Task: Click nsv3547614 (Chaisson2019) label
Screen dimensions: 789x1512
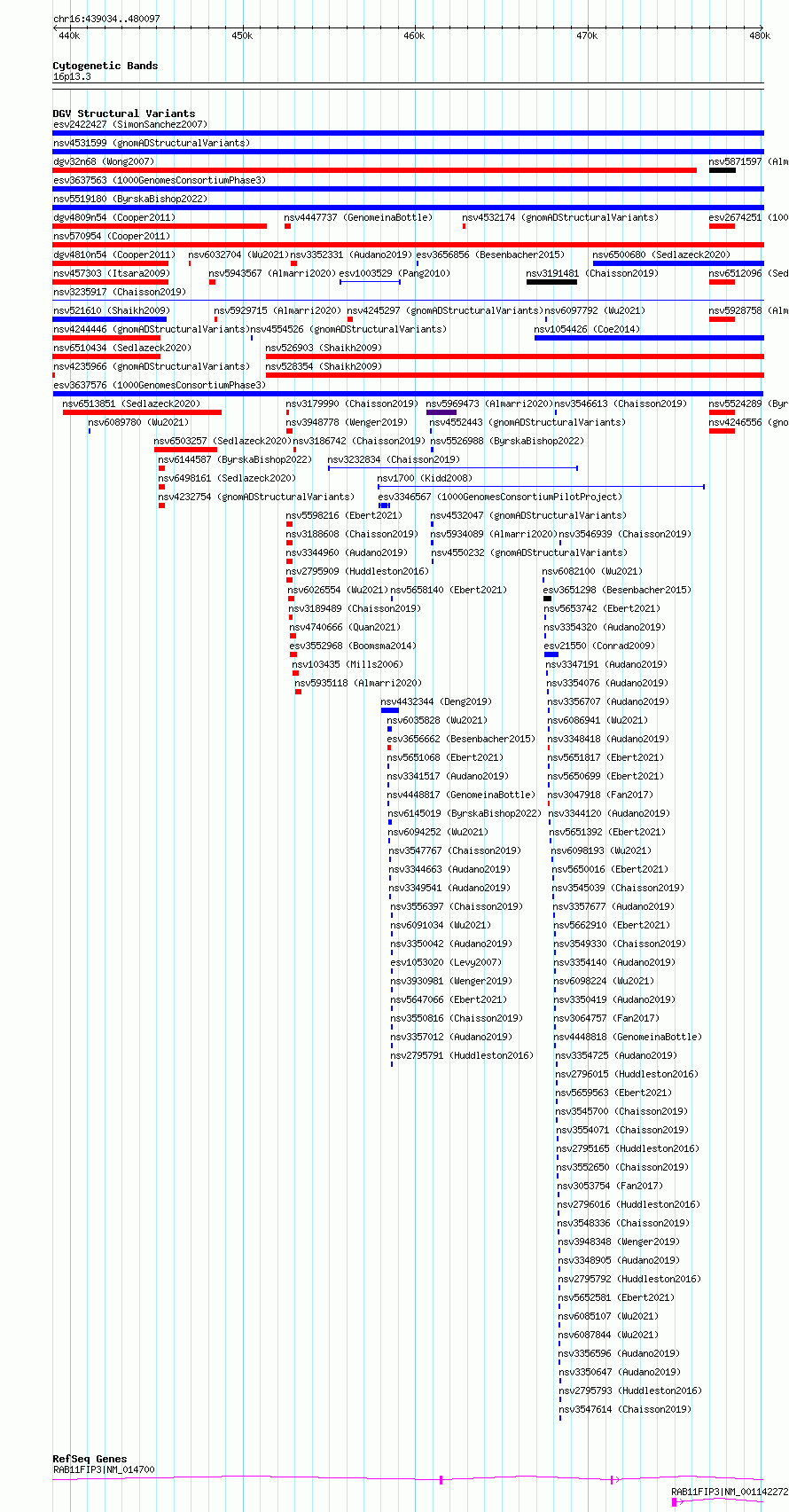Action: point(626,1410)
